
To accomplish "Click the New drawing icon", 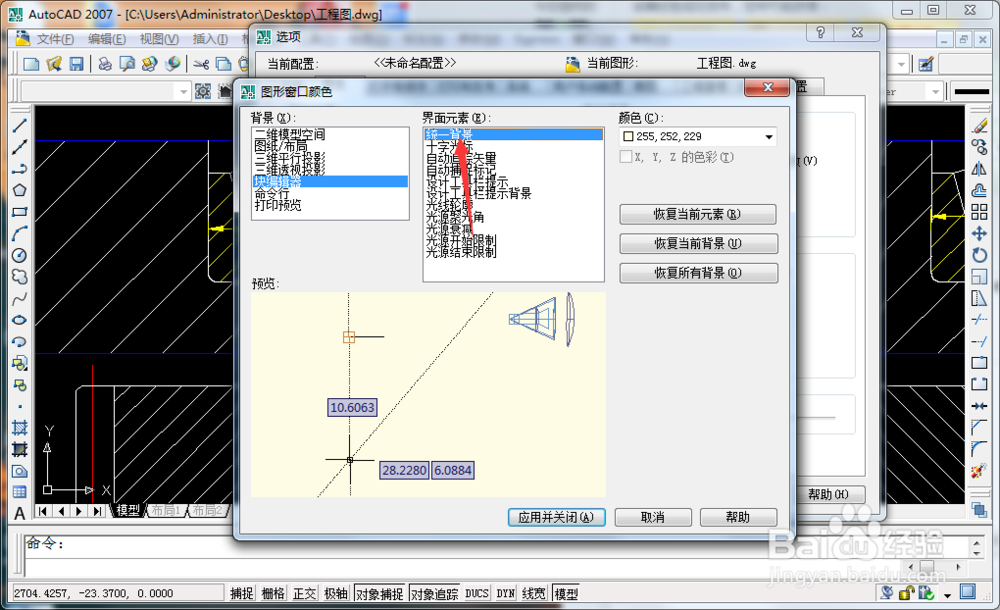I will click(x=31, y=64).
